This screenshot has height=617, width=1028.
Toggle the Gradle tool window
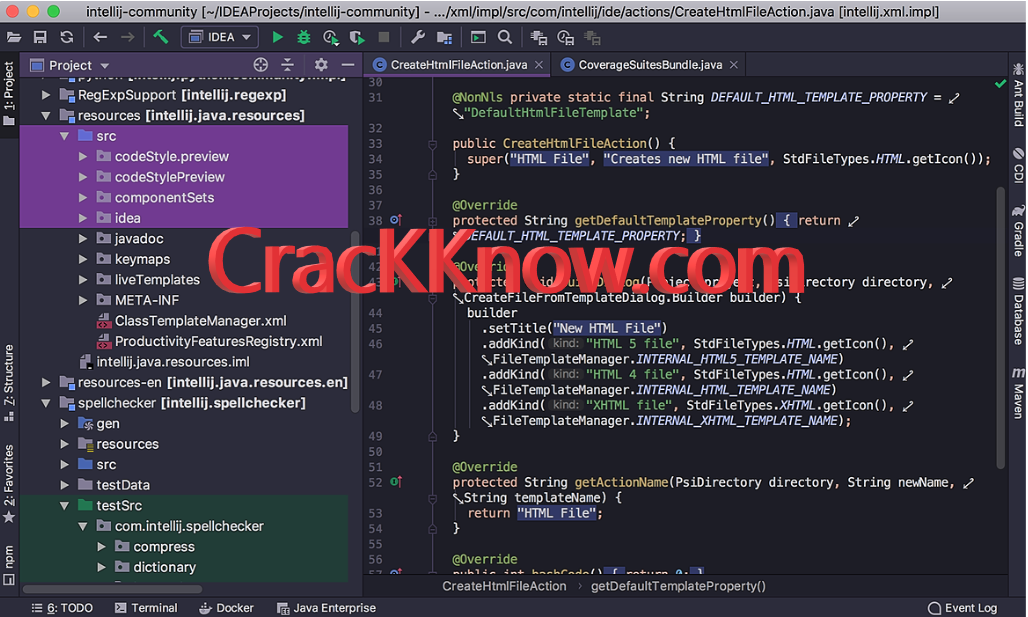1018,231
